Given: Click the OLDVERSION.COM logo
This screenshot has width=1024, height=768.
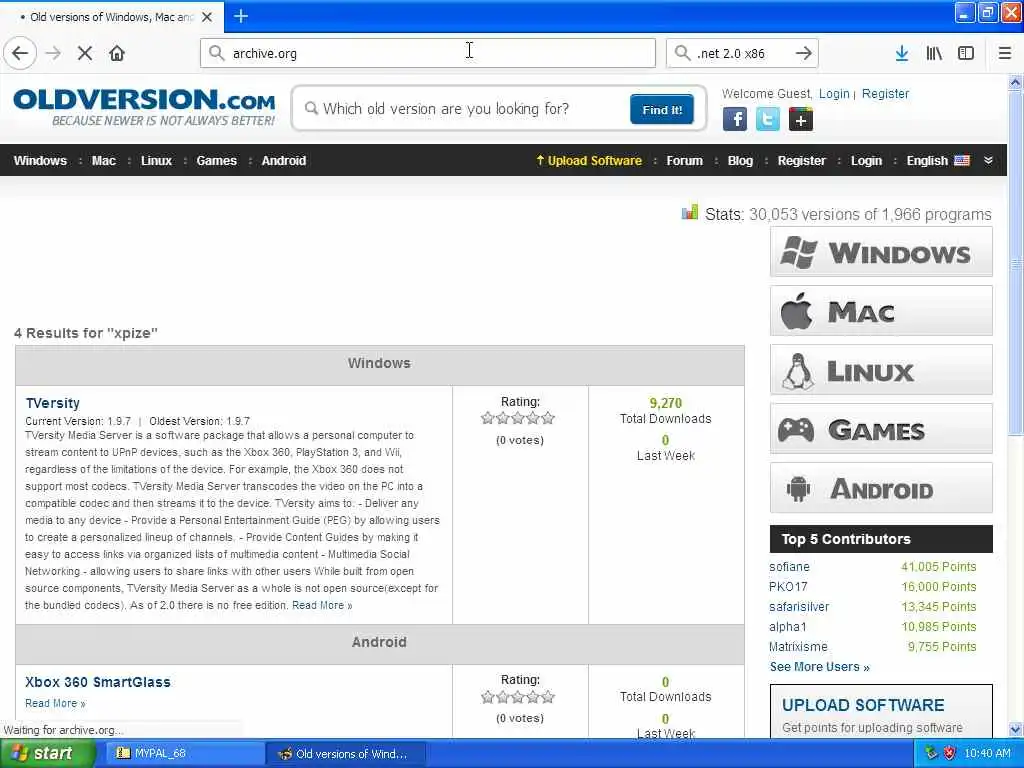Looking at the screenshot, I should point(144,106).
